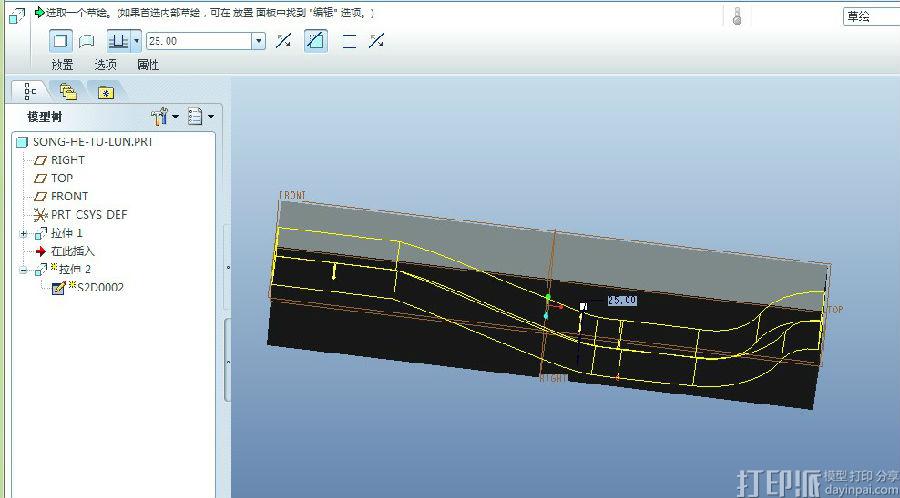Click the traffic light regeneration status icon
The width and height of the screenshot is (900, 498).
click(x=737, y=16)
